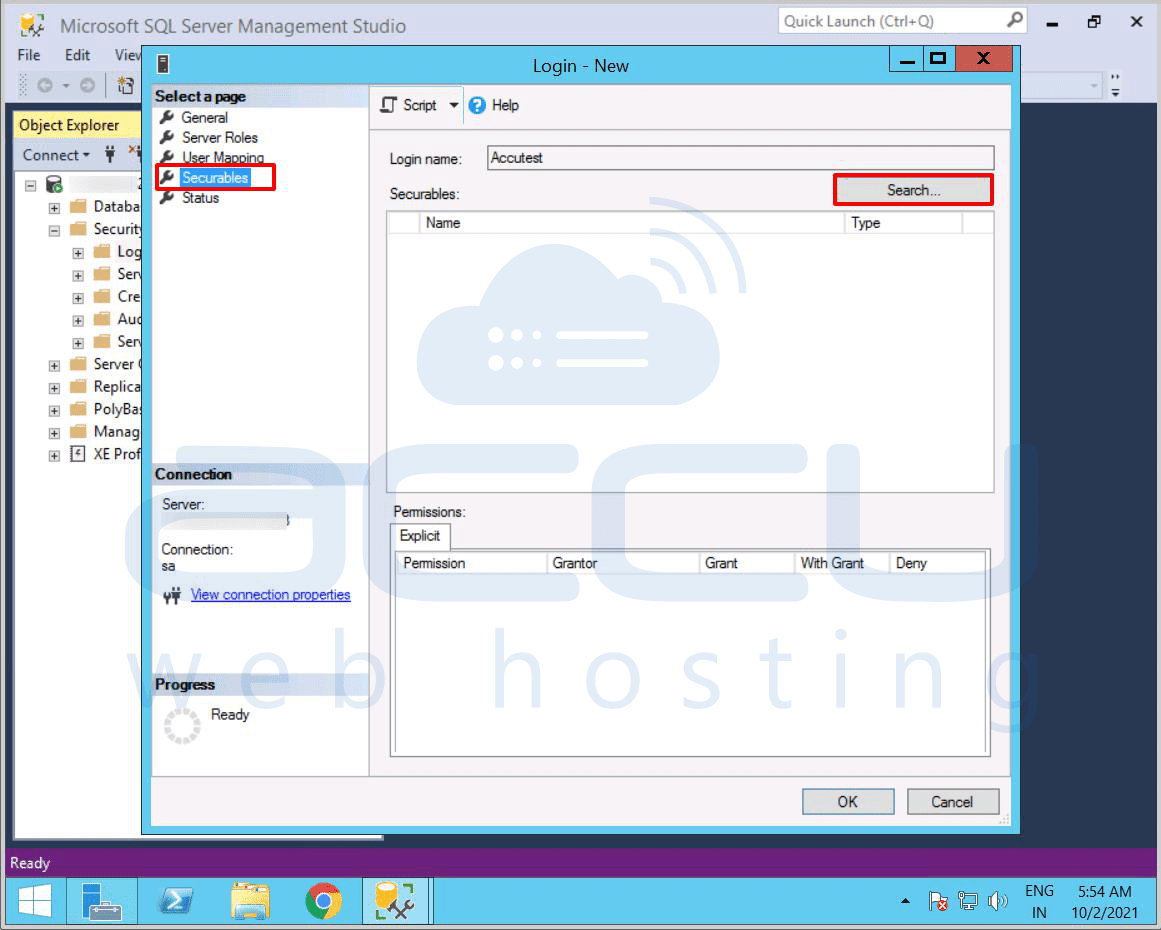This screenshot has height=930, width=1161.
Task: Select the Explicit permissions tab
Action: (420, 535)
